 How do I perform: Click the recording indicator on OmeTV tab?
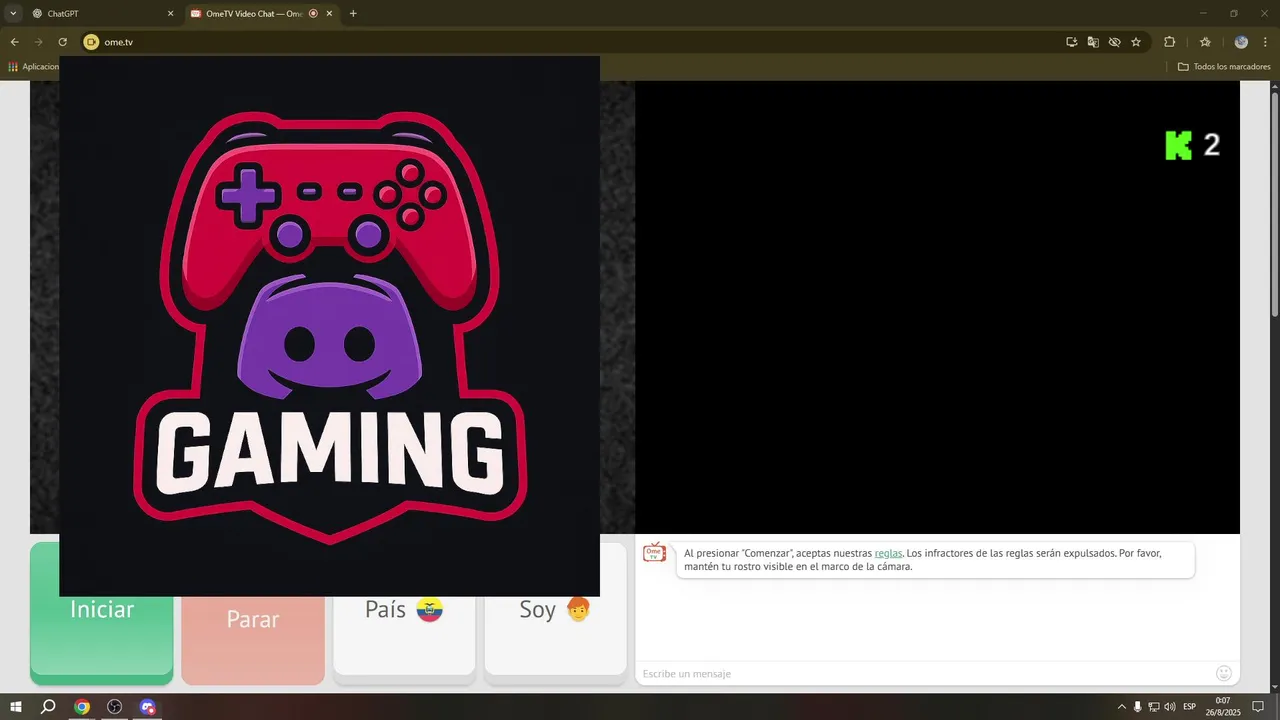[313, 14]
